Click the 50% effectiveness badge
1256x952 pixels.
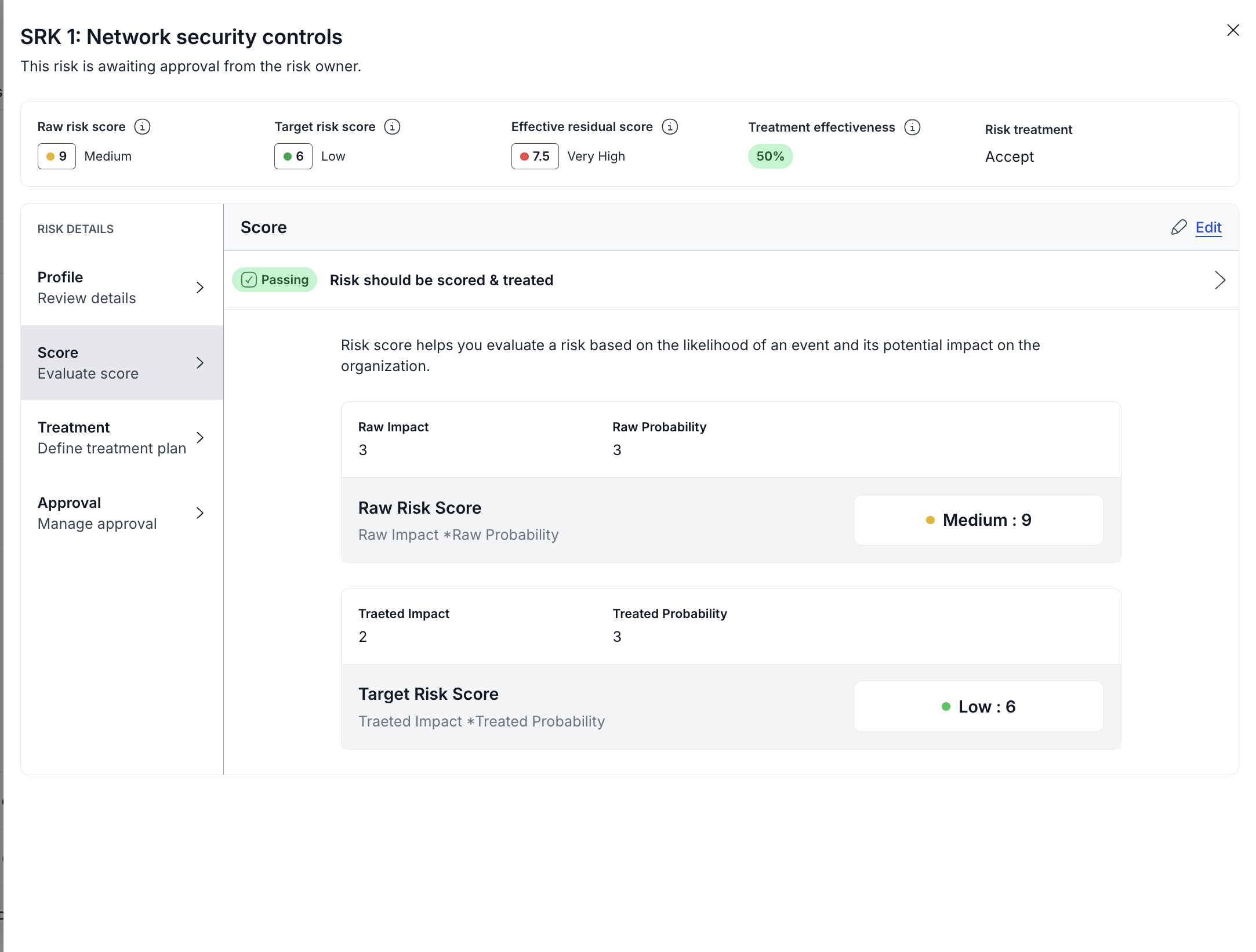tap(769, 157)
